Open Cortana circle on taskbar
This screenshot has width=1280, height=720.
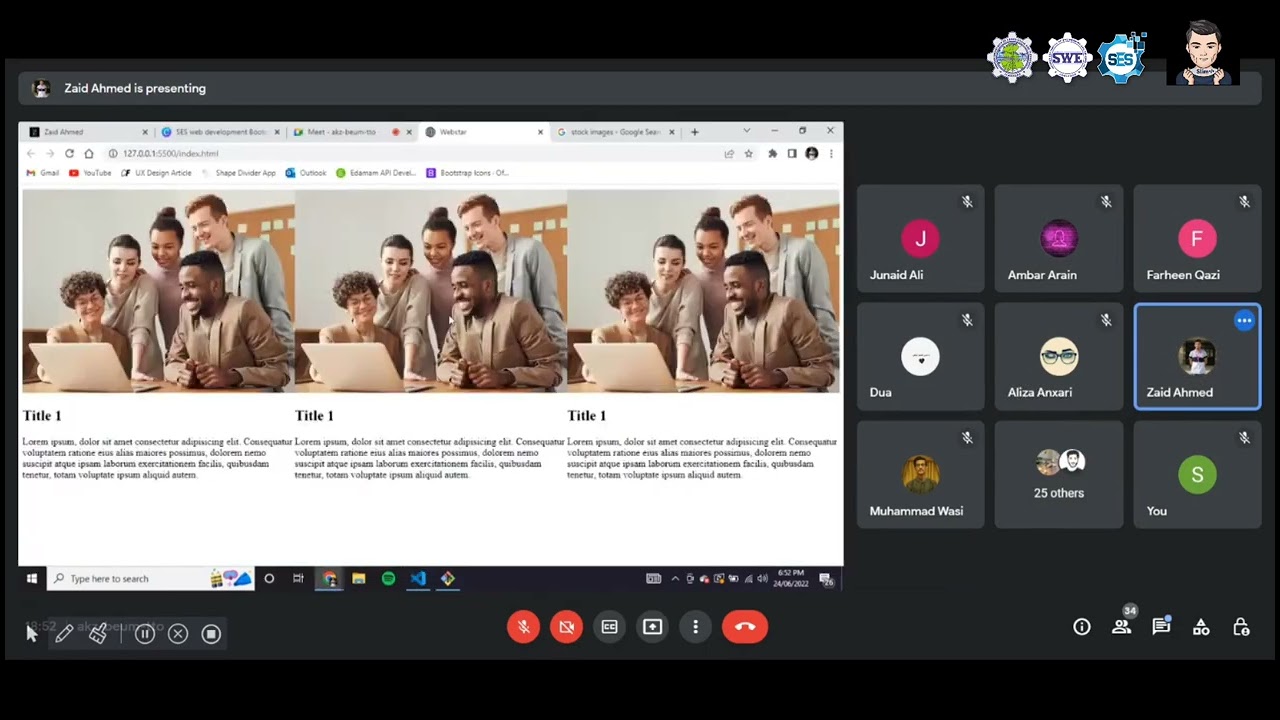[x=269, y=578]
